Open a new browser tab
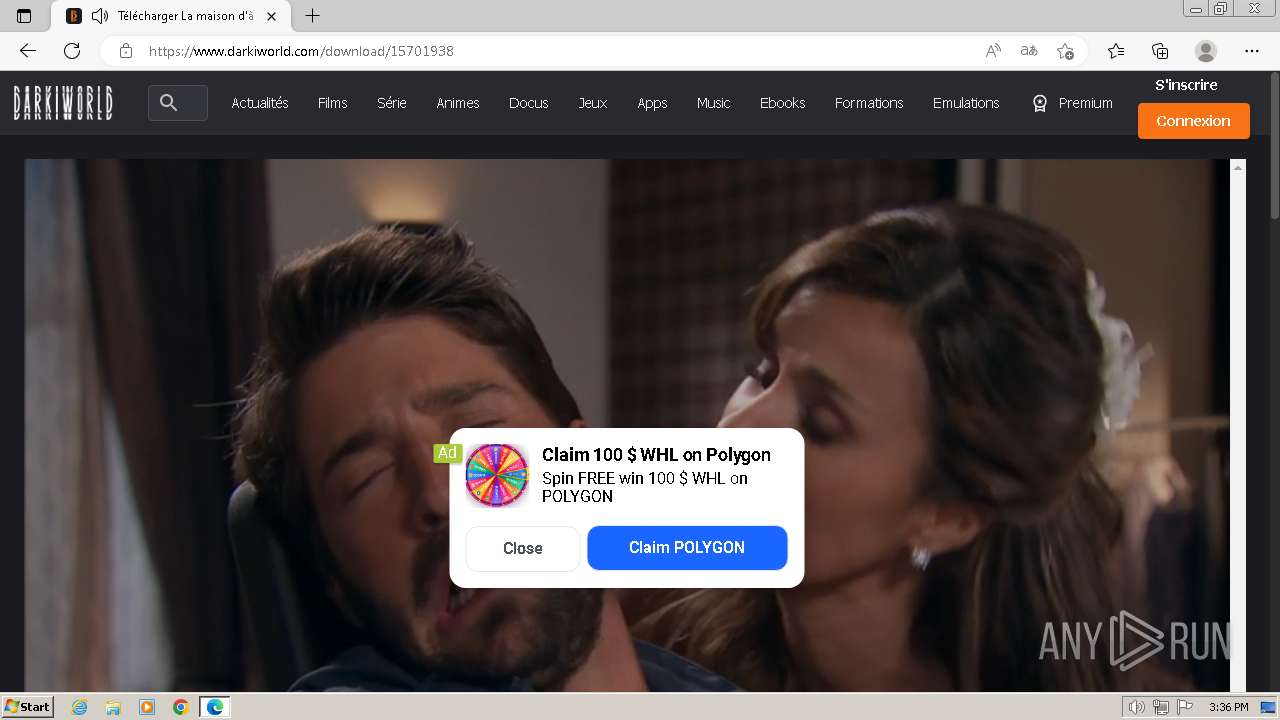This screenshot has width=1280, height=720. [x=312, y=16]
